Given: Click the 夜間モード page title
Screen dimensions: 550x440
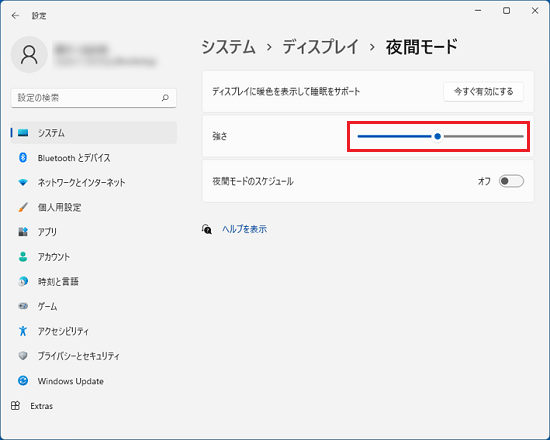Looking at the screenshot, I should tap(422, 47).
